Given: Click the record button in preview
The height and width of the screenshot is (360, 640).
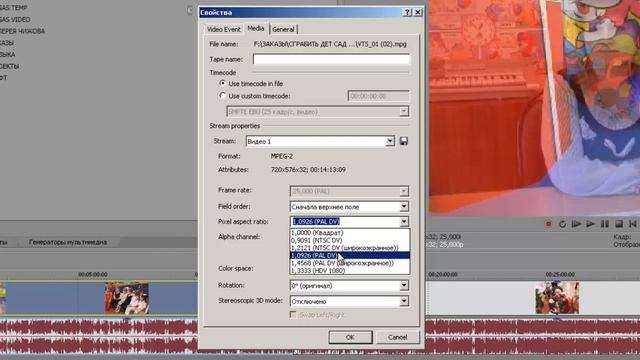Looking at the screenshot, I should (548, 224).
